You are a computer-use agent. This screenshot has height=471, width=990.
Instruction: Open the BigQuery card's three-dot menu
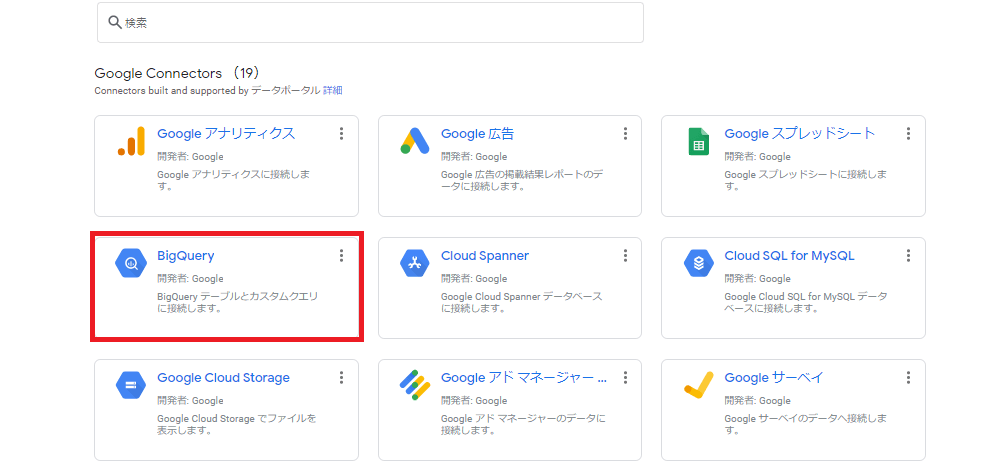342,255
